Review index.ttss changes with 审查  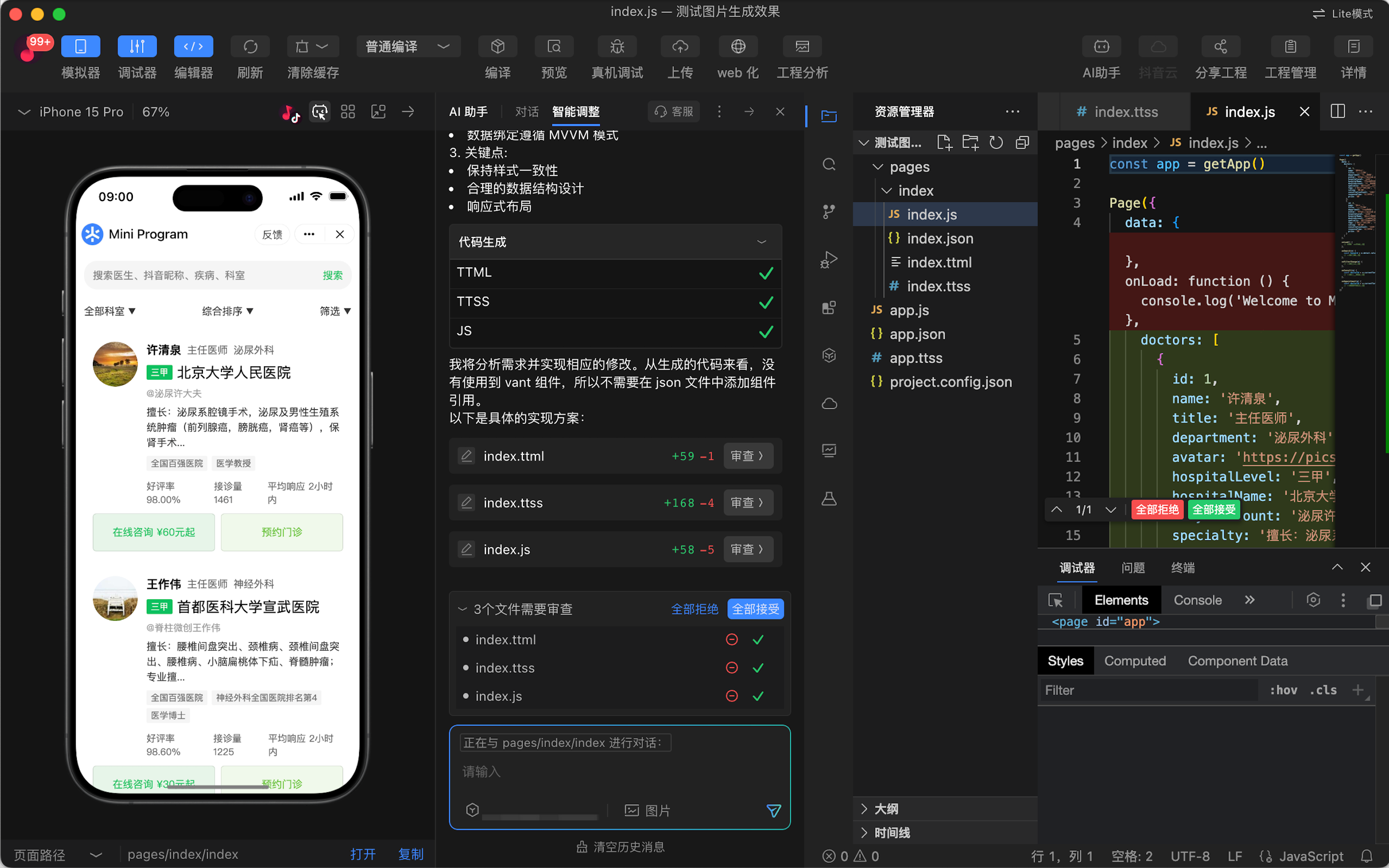(x=748, y=502)
